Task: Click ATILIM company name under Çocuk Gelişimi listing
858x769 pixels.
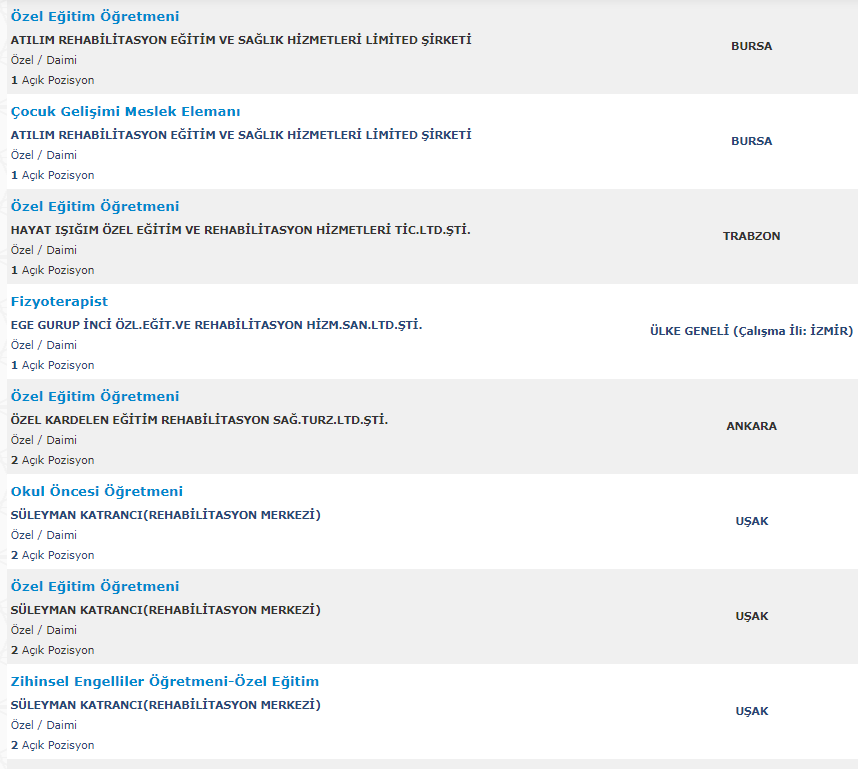Action: (240, 135)
